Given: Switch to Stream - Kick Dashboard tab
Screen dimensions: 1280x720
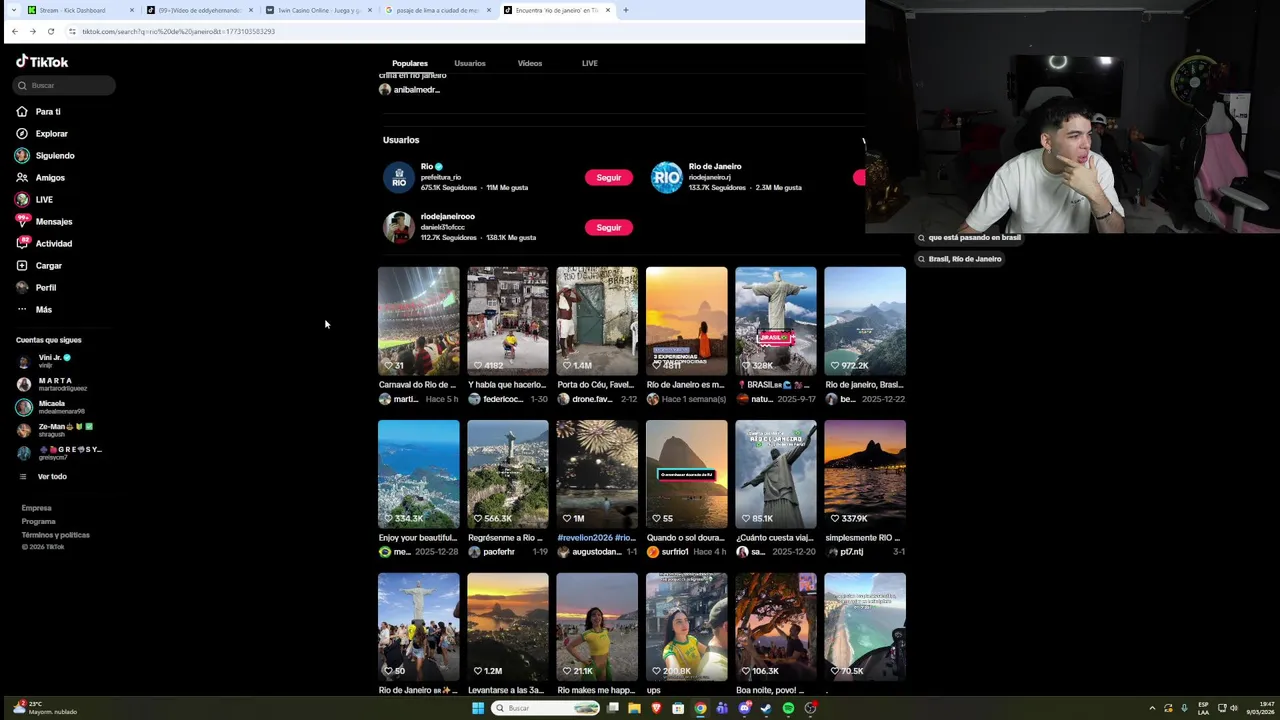Looking at the screenshot, I should click(80, 10).
